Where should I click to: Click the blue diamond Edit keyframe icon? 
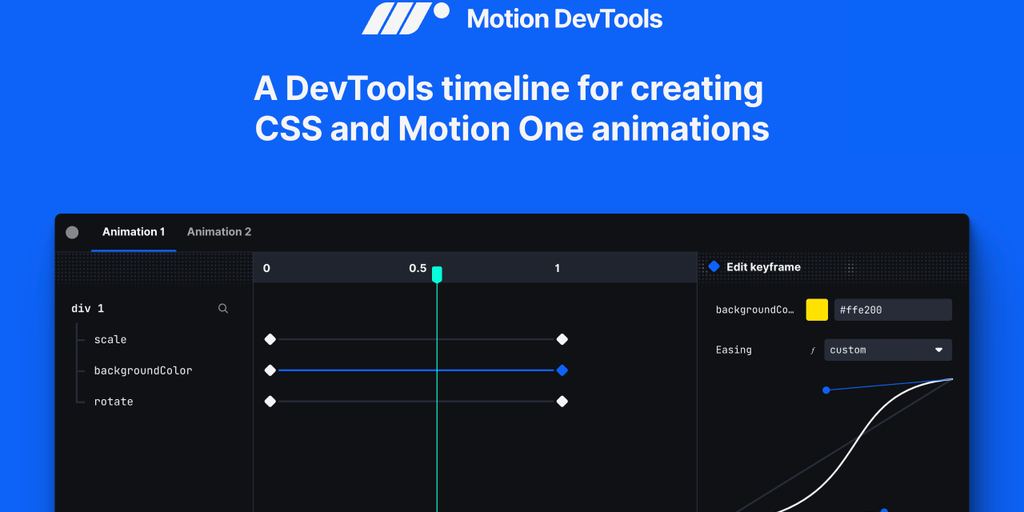[x=714, y=266]
